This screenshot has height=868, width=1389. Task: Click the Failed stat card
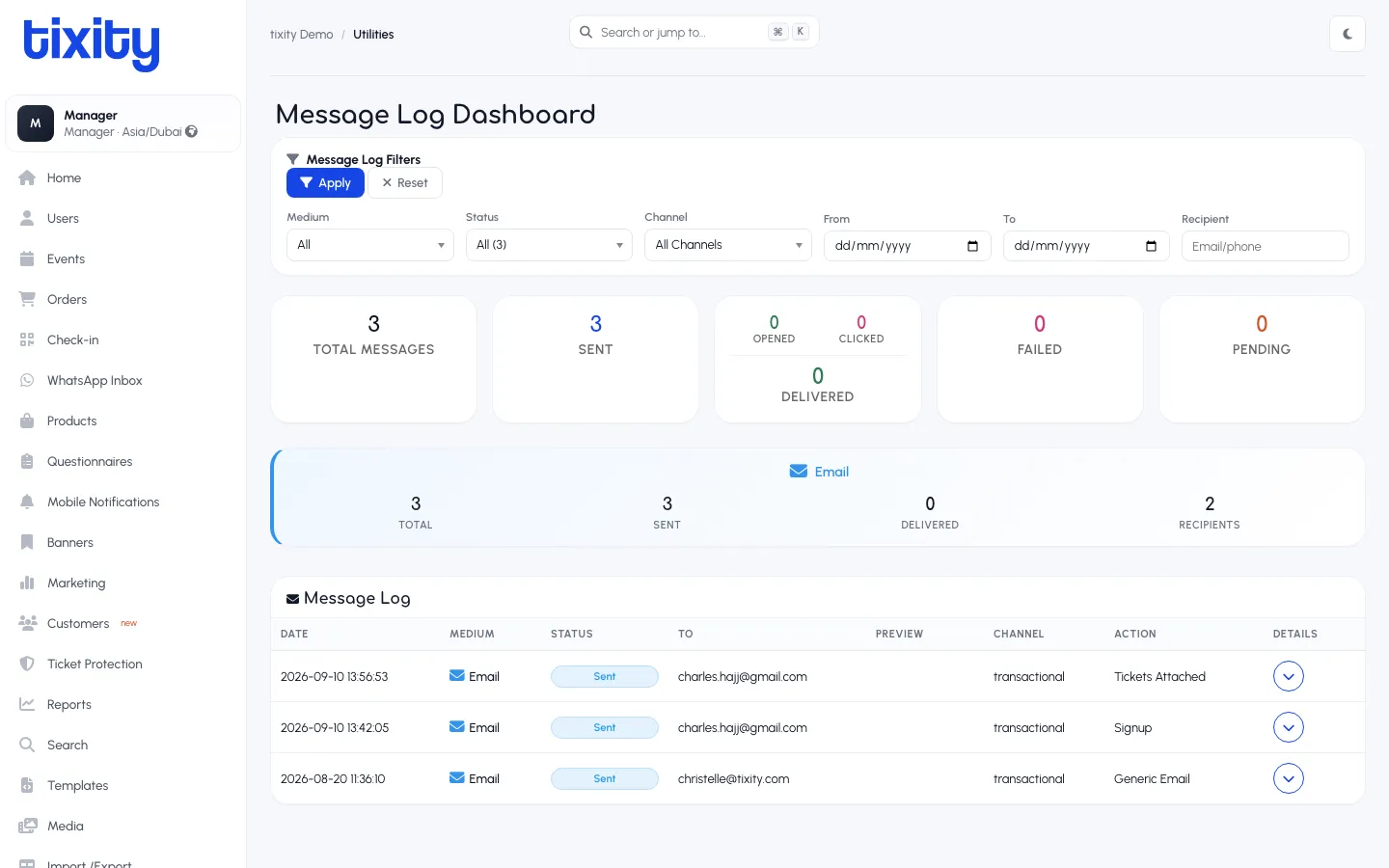(x=1040, y=359)
